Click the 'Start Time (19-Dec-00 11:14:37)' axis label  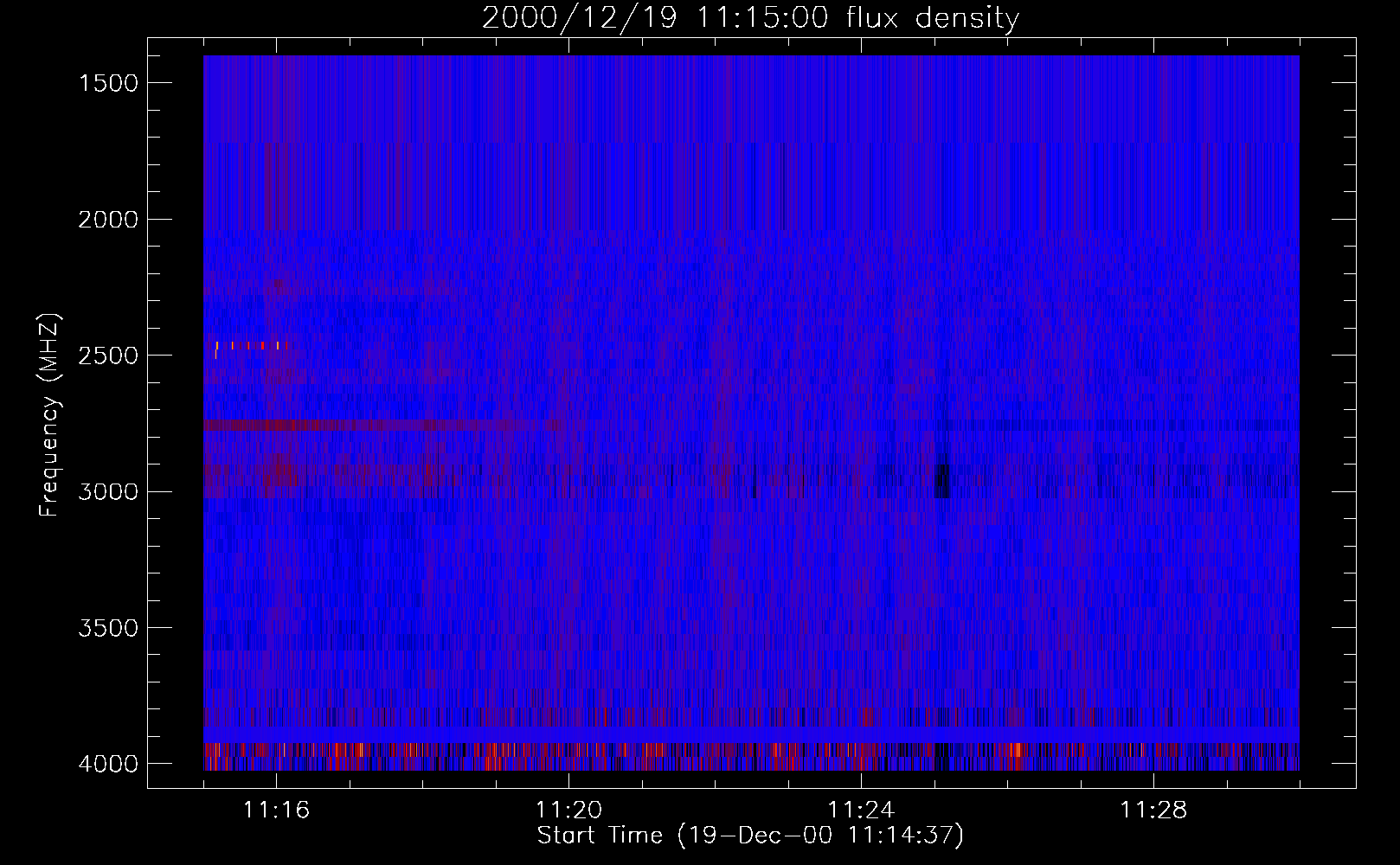click(750, 836)
